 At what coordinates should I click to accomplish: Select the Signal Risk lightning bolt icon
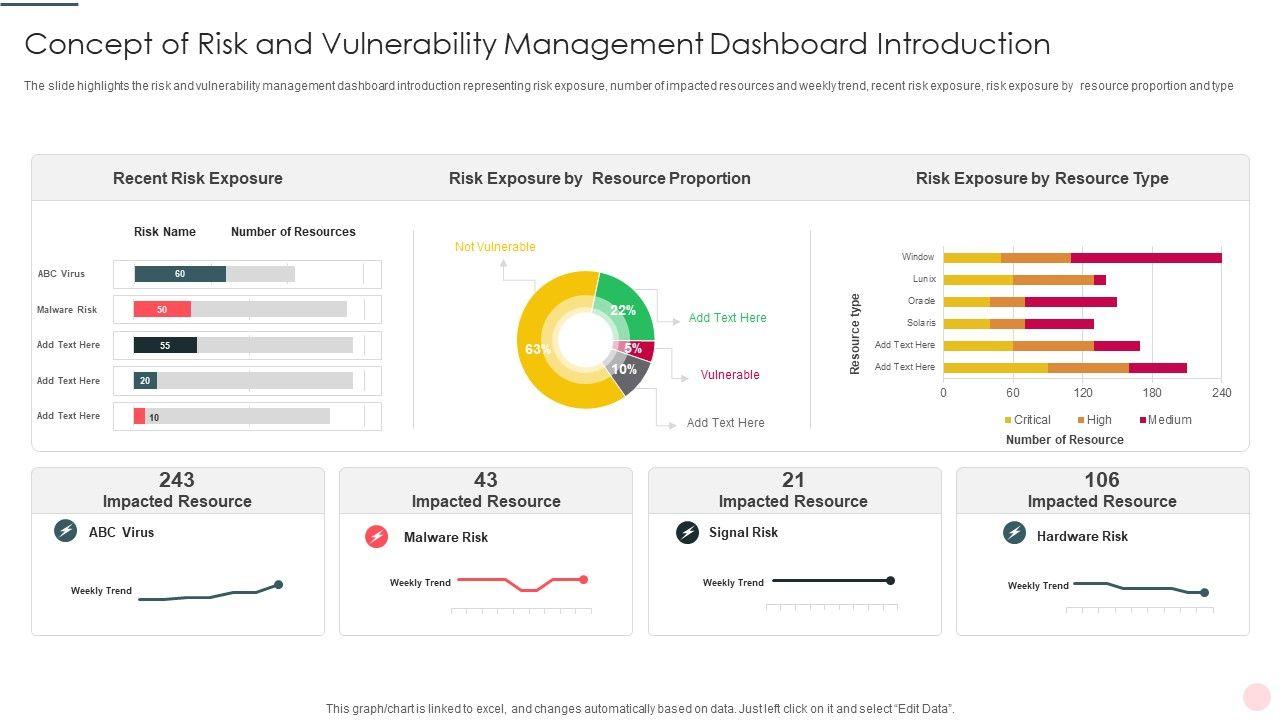pos(687,533)
